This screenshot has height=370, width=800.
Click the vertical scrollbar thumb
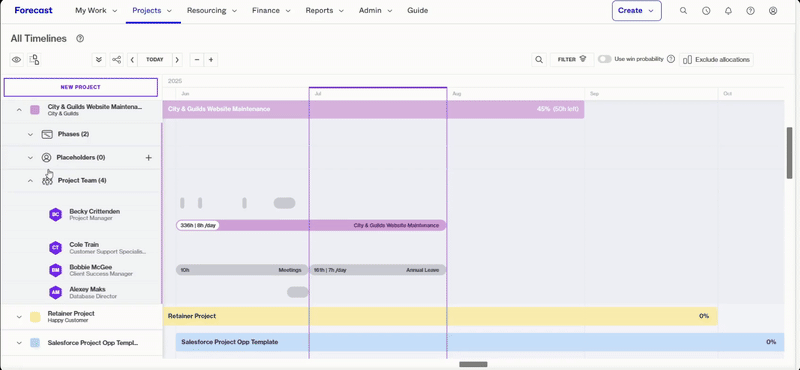tap(789, 152)
